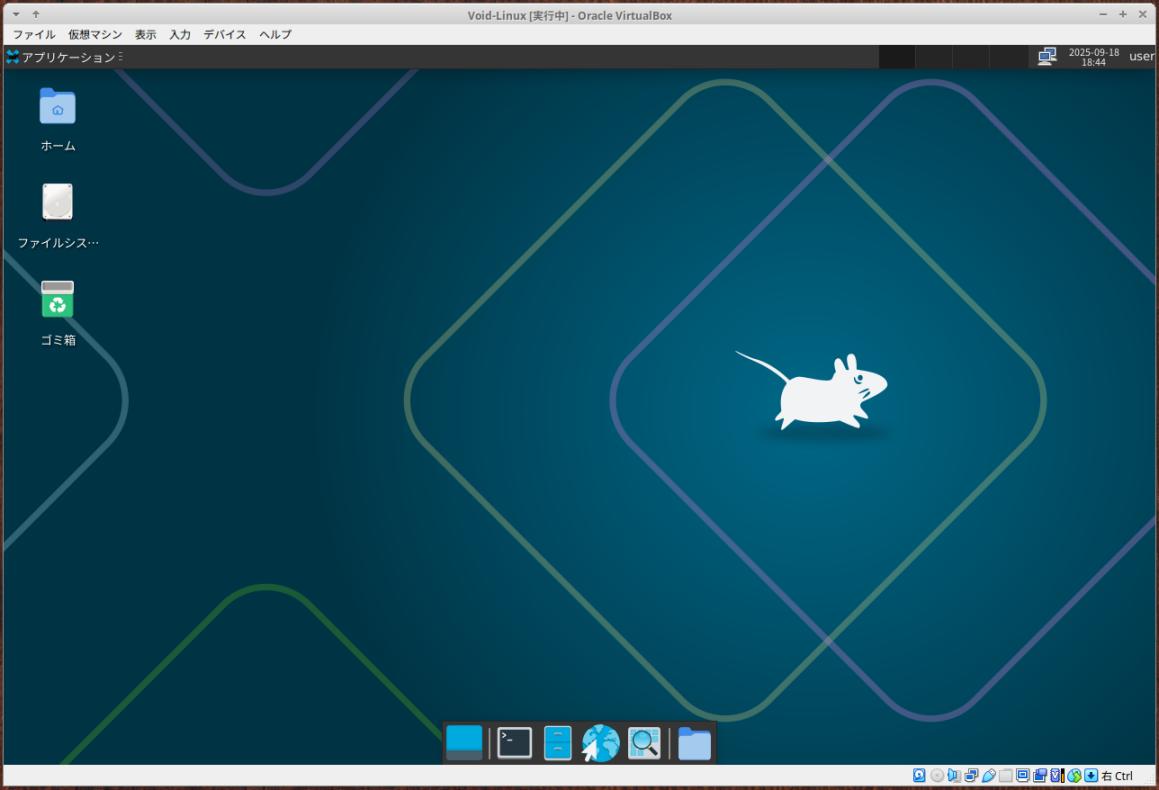Open the 表示 menu
This screenshot has width=1159, height=790.
pos(145,35)
